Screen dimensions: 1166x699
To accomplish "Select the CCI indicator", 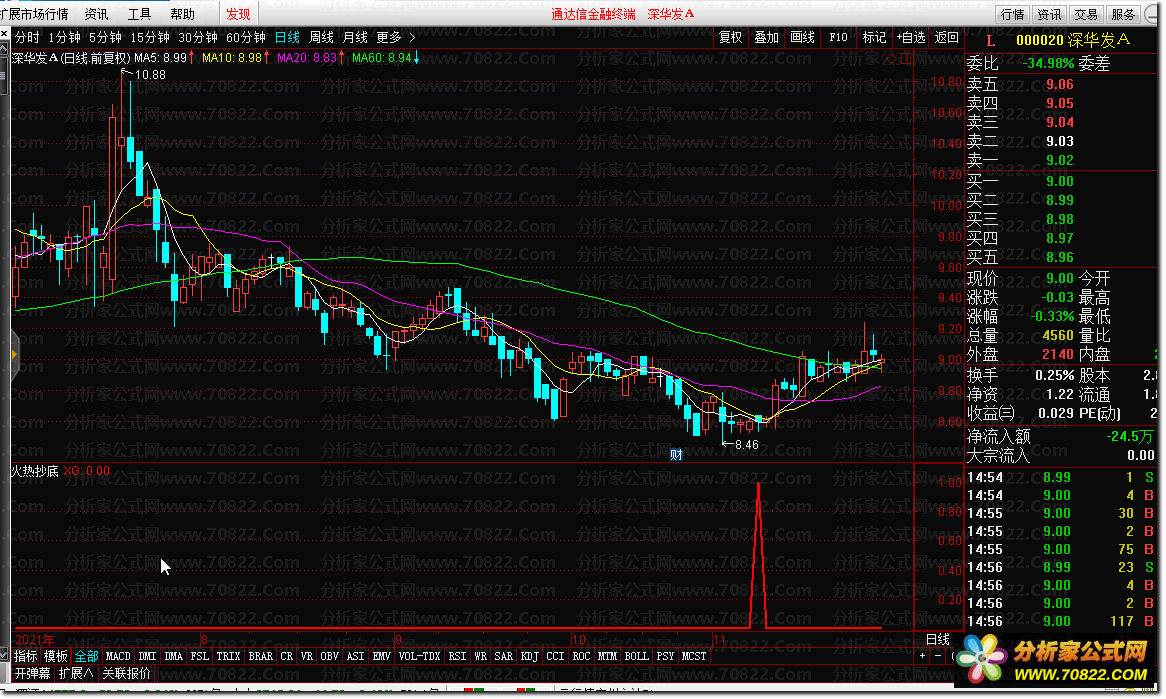I will [555, 656].
